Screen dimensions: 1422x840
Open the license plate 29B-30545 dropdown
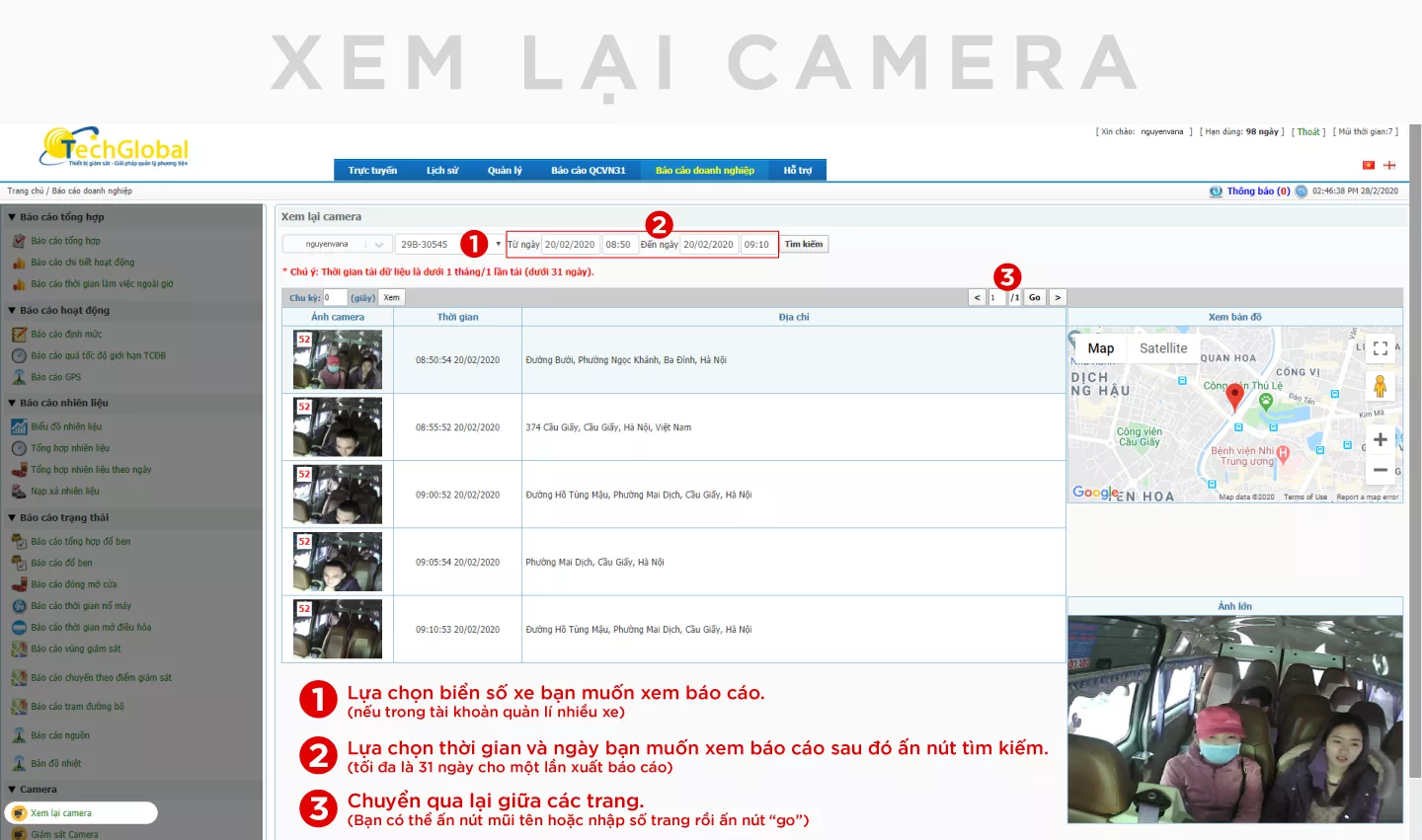click(449, 244)
